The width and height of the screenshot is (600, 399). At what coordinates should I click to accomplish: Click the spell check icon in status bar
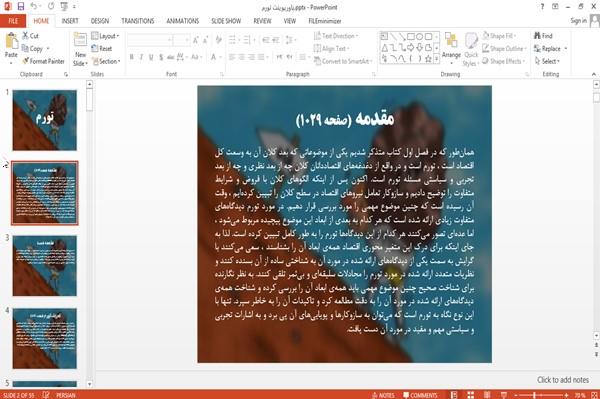coord(46,395)
